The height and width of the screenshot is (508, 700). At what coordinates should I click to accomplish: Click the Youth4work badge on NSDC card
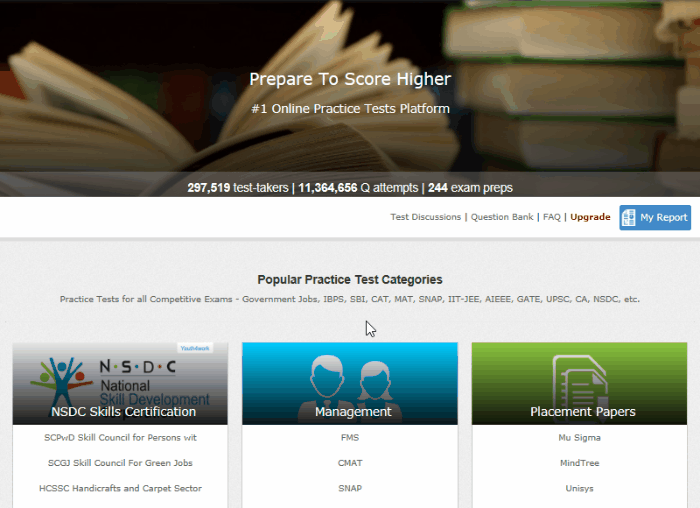point(195,348)
